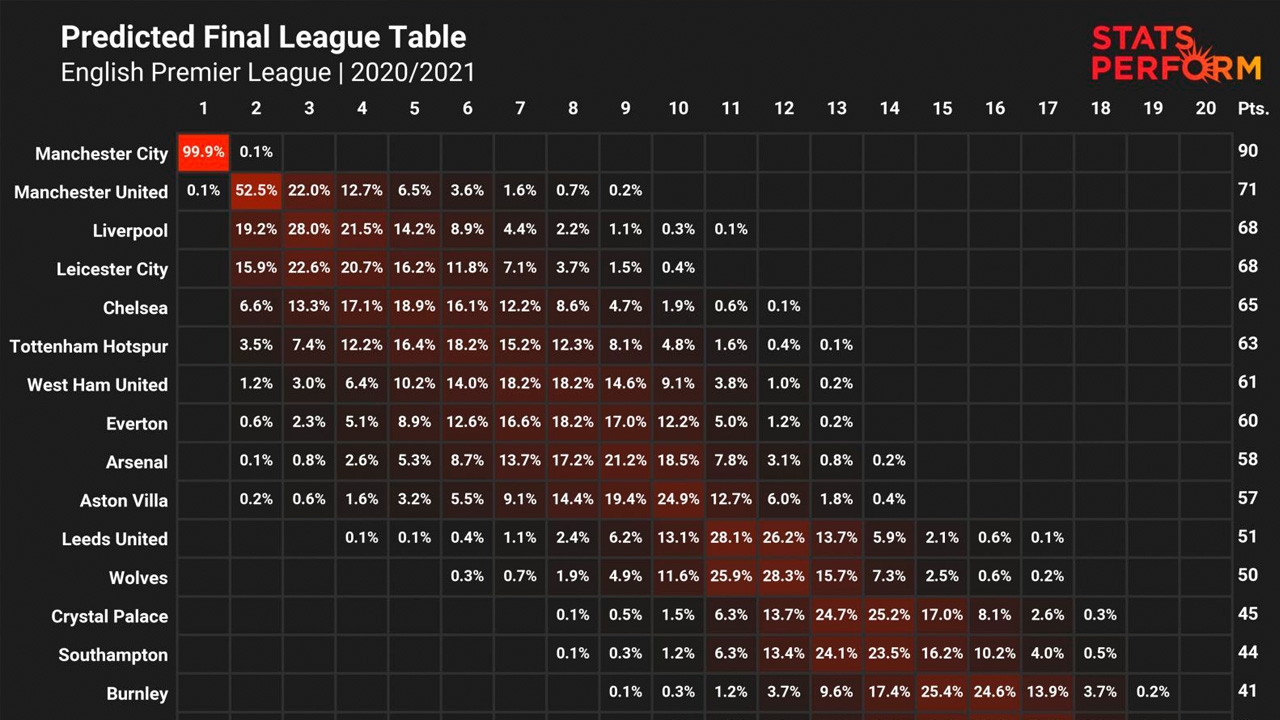Click Manchester City's 90 points value
Screen dimensions: 1280x720
point(1247,152)
